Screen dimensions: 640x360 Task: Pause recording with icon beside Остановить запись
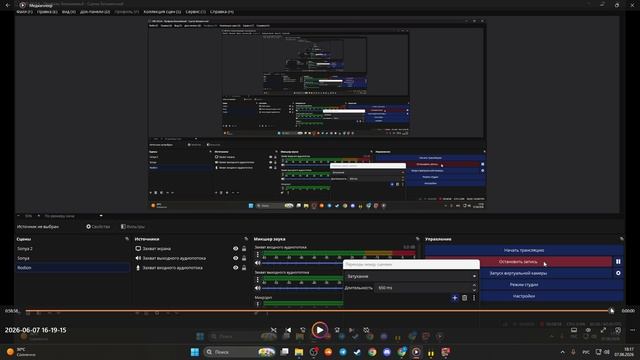point(618,262)
